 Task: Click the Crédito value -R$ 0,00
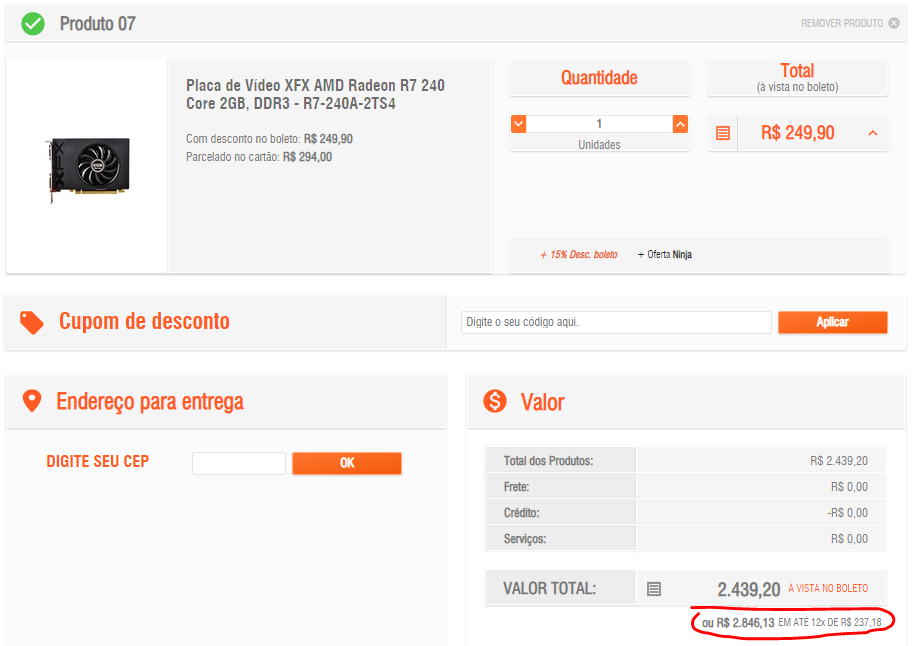click(848, 513)
